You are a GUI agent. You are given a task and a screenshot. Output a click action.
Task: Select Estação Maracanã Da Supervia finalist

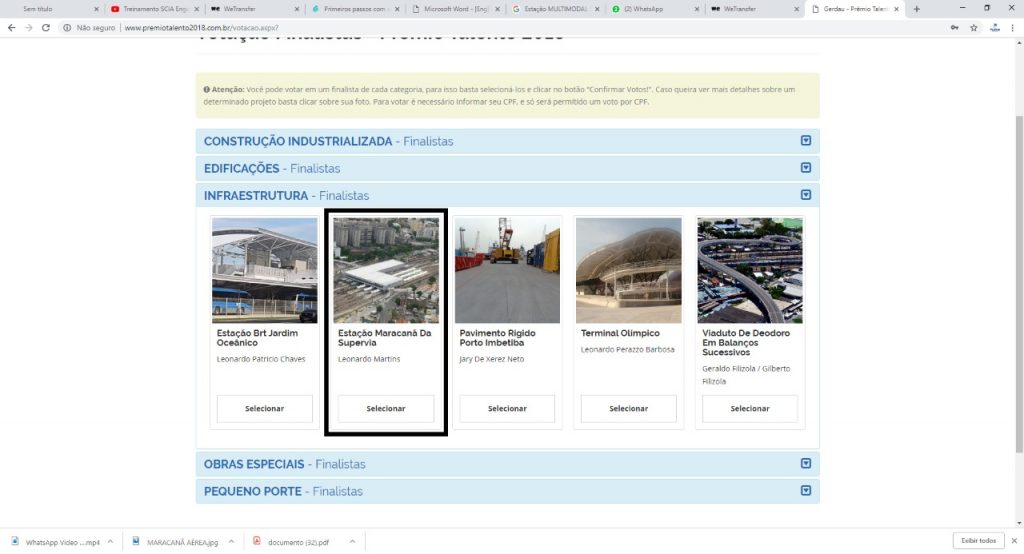point(386,408)
